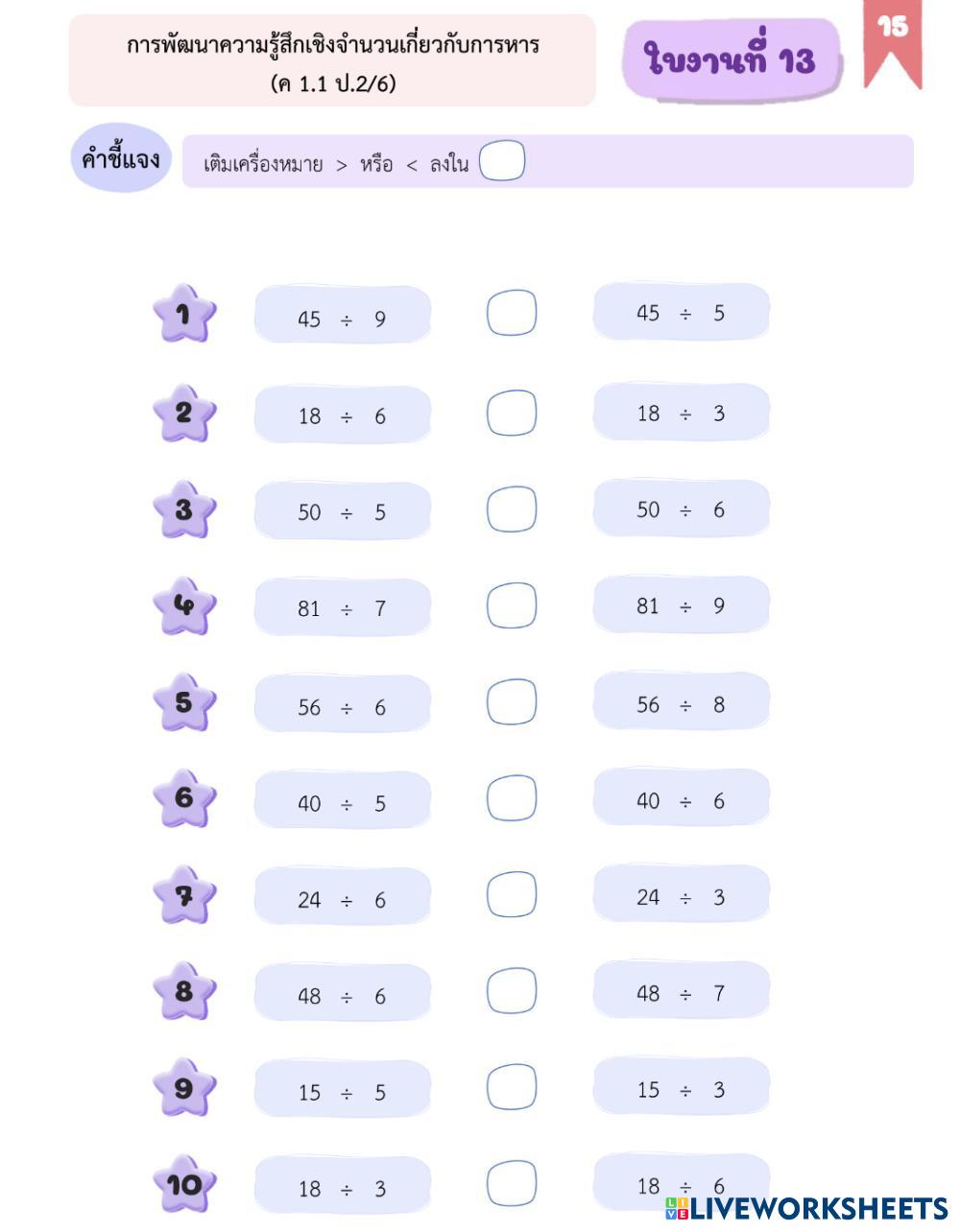The width and height of the screenshot is (960, 1232).
Task: Click the star icon numbered 1
Action: pos(183,314)
